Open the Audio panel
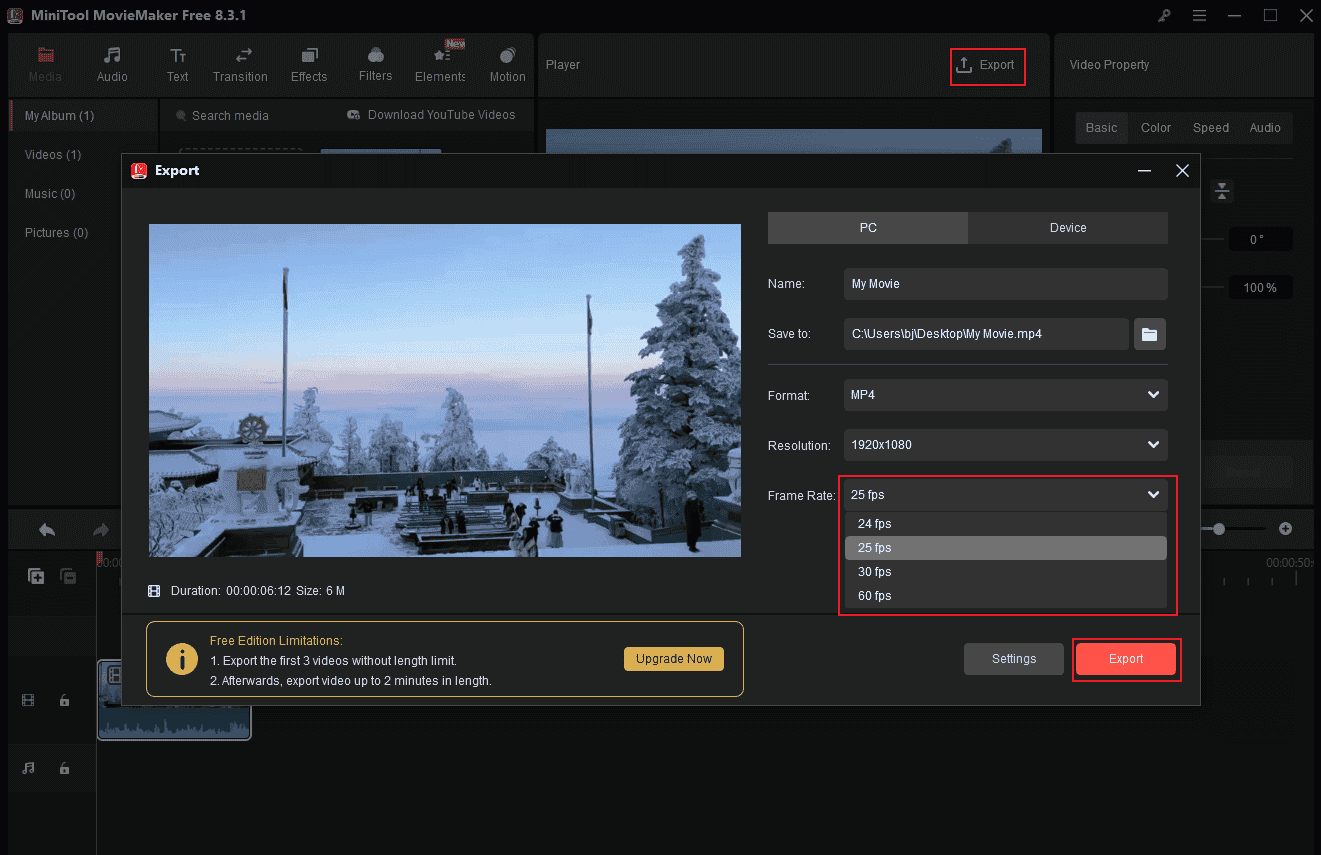The height and width of the screenshot is (855, 1321). coord(112,63)
